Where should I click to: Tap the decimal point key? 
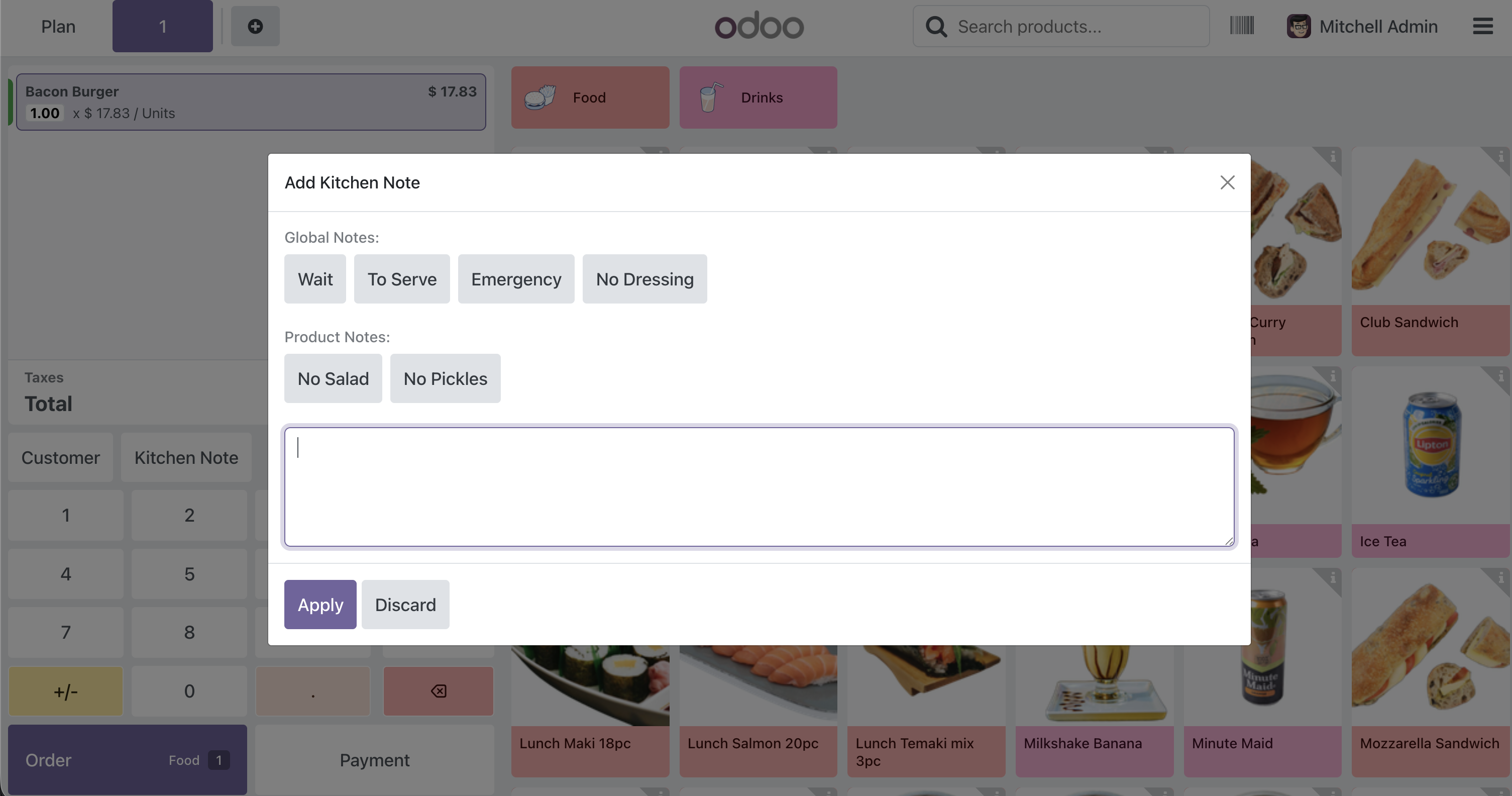313,691
